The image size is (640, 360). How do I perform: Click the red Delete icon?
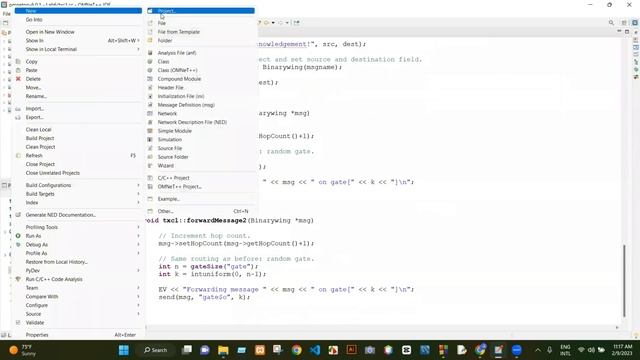pos(18,79)
